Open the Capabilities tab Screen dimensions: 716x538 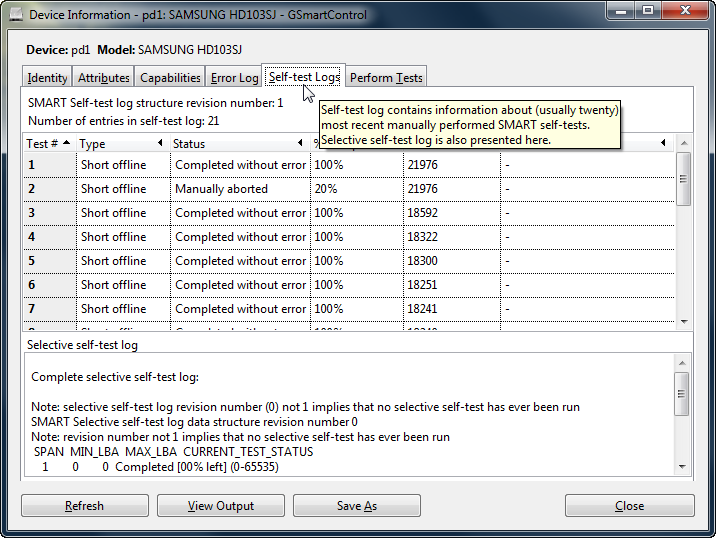(170, 78)
